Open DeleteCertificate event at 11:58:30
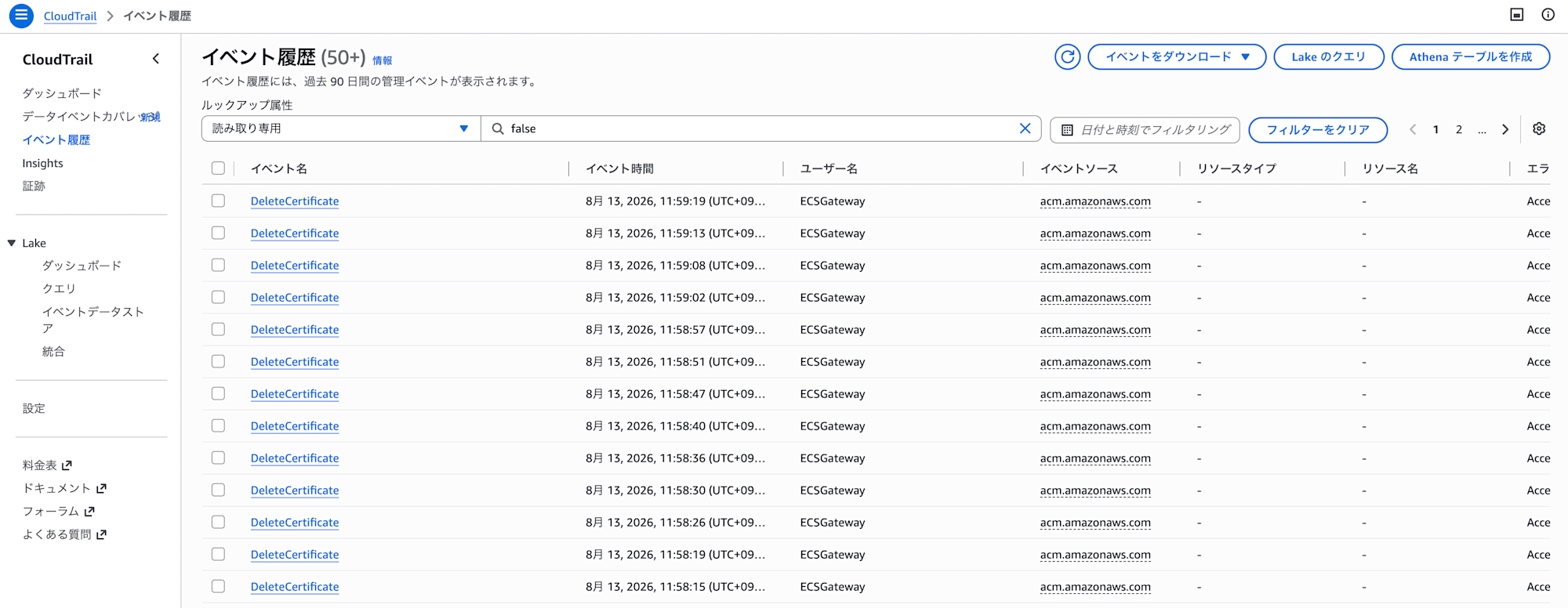Image resolution: width=1568 pixels, height=608 pixels. pyautogui.click(x=295, y=490)
